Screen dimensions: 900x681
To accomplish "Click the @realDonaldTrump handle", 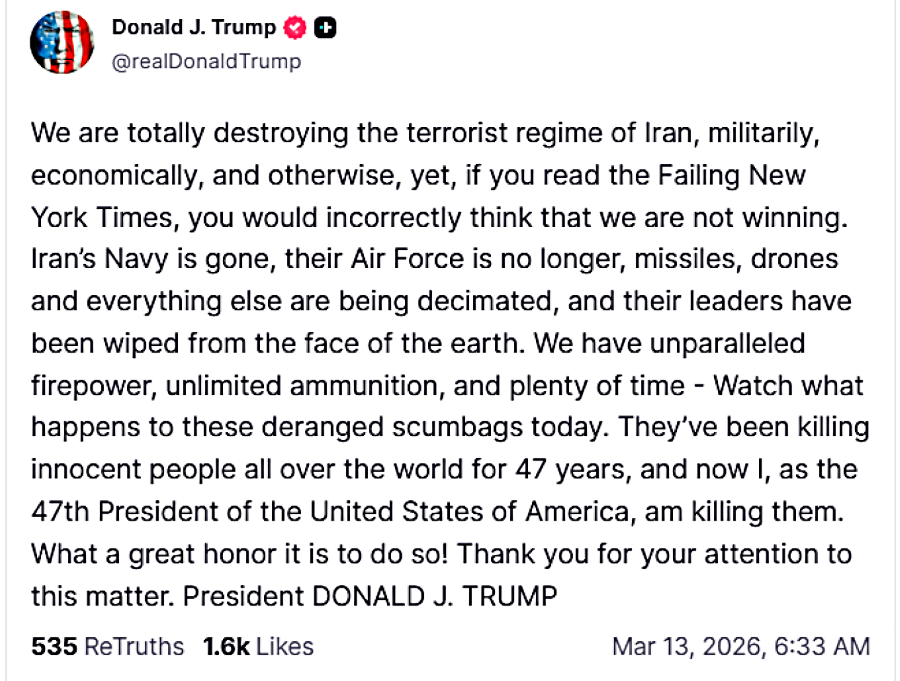I will coord(206,61).
